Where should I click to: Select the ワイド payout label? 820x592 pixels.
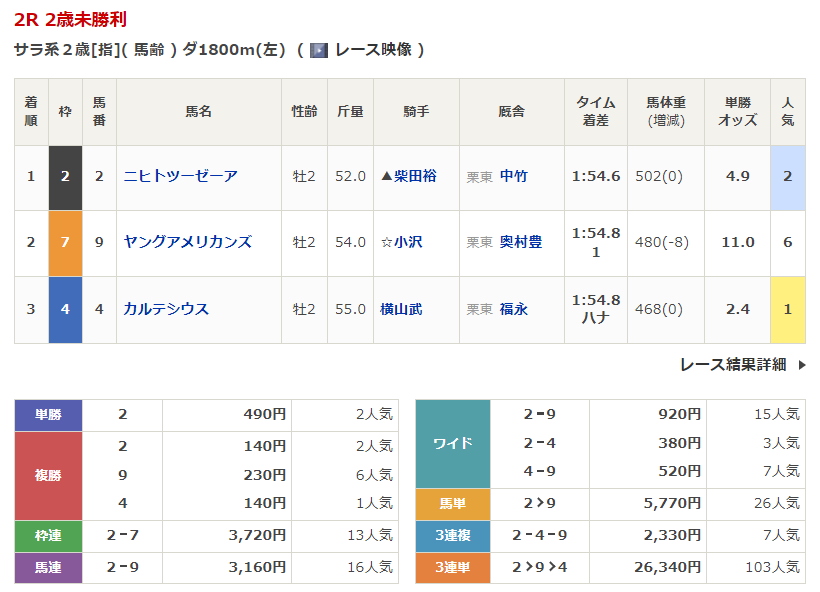(452, 444)
